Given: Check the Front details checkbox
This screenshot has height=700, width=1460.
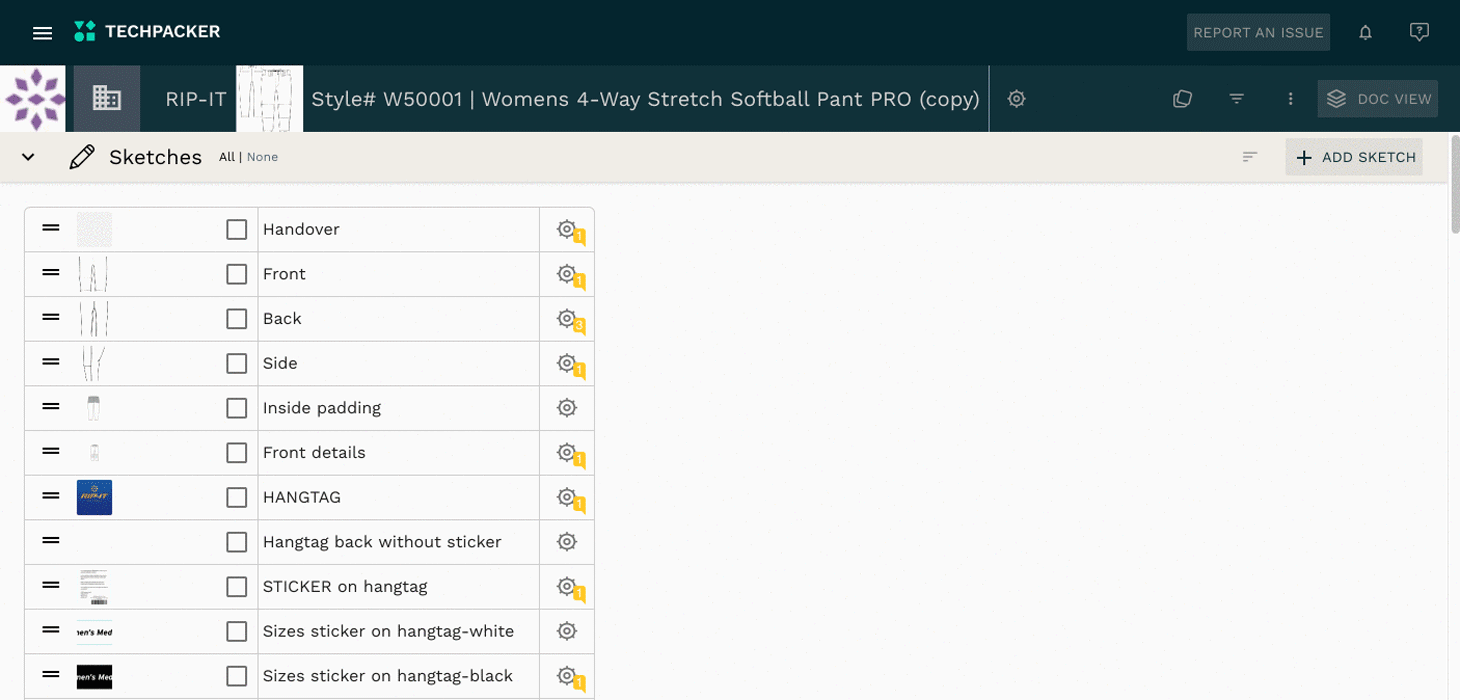Looking at the screenshot, I should coord(237,453).
